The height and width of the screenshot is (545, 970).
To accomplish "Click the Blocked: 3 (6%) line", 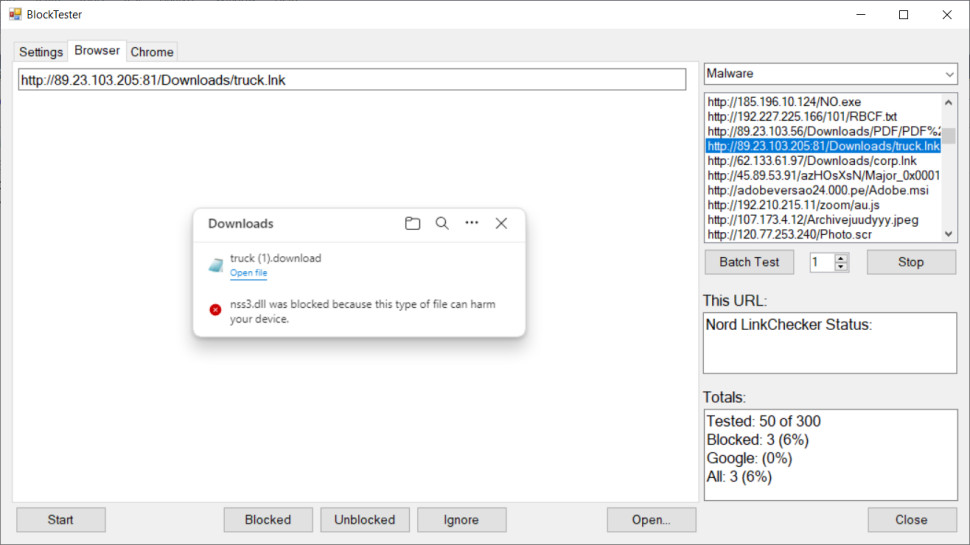I will pyautogui.click(x=757, y=440).
